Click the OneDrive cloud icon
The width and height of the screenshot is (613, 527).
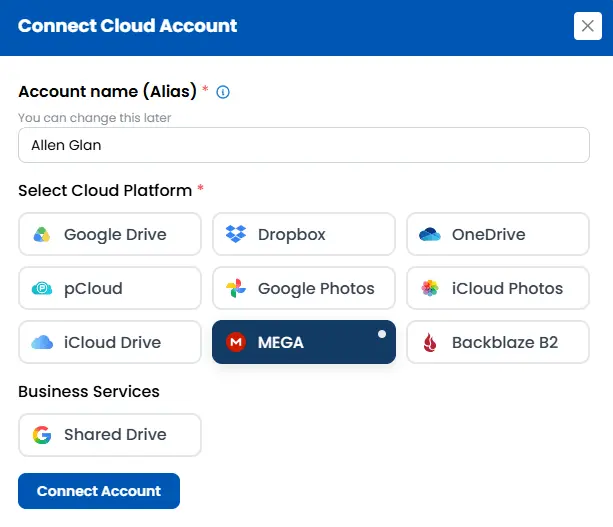(430, 234)
